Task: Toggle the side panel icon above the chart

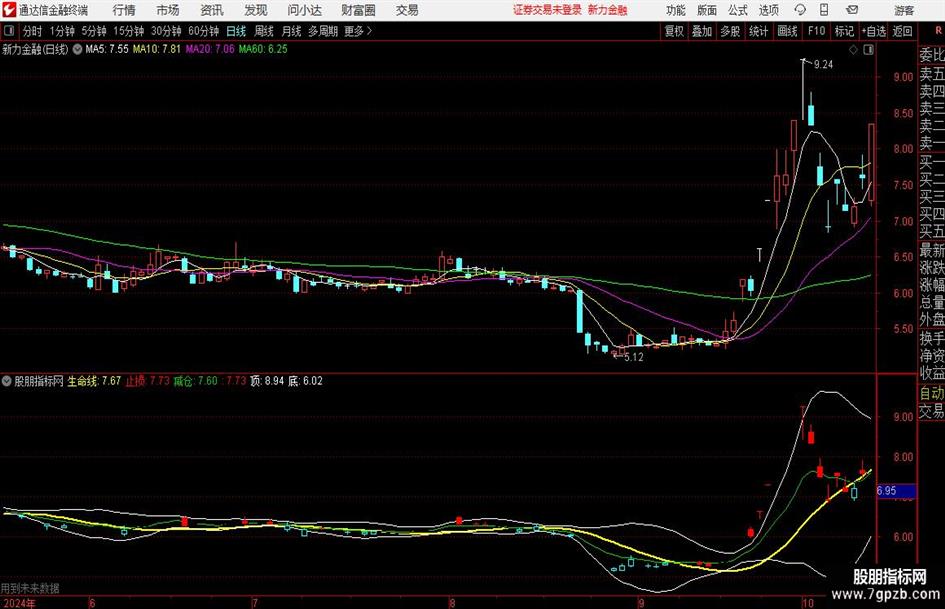Action: coord(868,49)
